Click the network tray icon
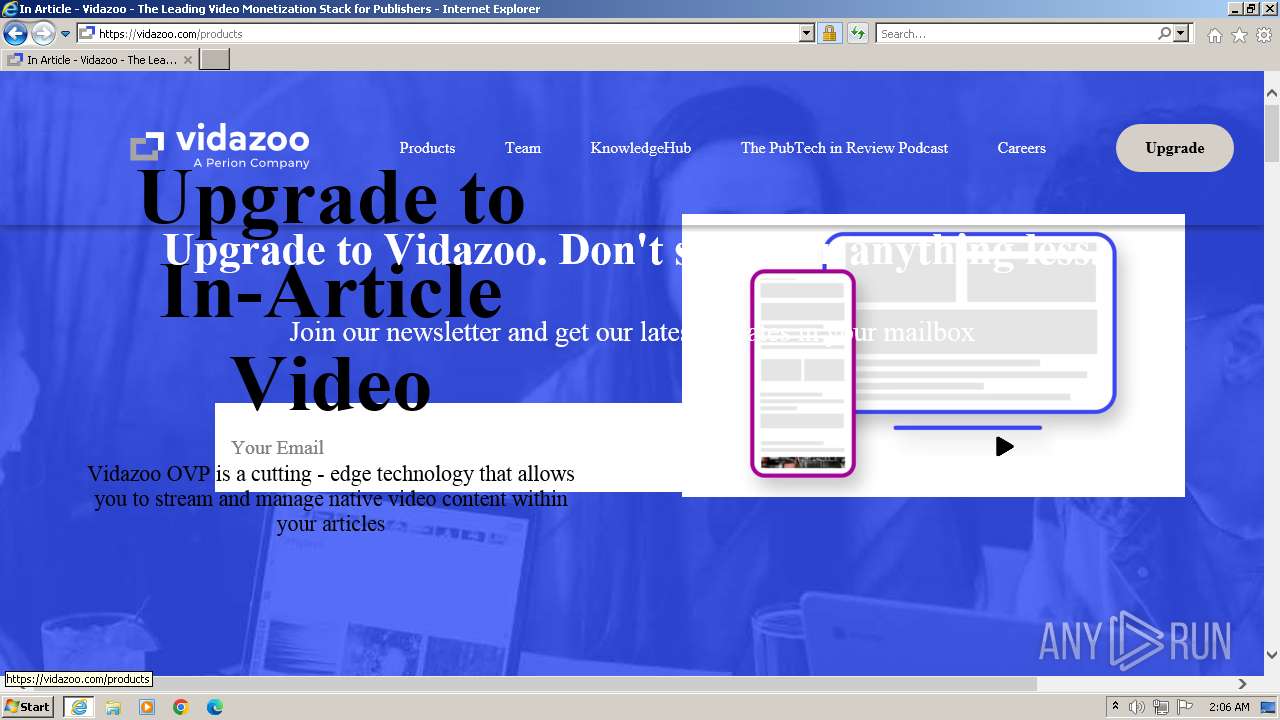1280x720 pixels. tap(1161, 707)
